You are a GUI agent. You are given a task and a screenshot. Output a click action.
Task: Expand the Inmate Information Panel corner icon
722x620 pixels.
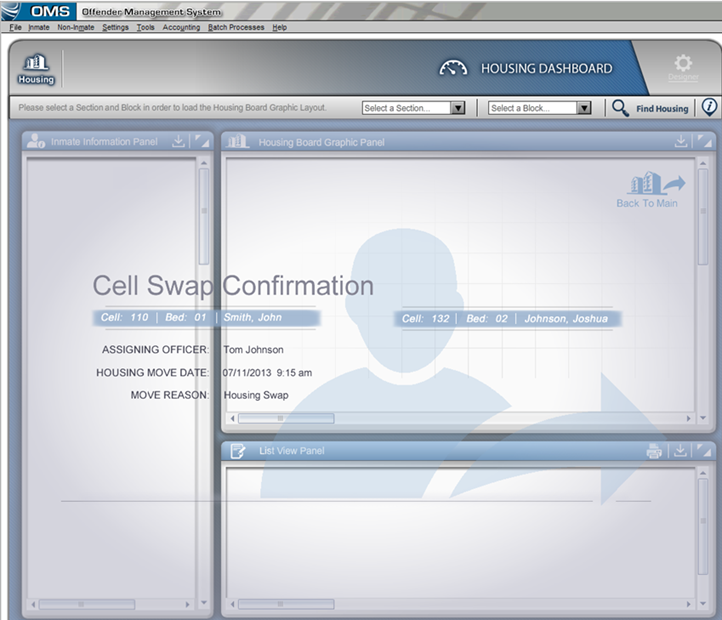point(202,142)
